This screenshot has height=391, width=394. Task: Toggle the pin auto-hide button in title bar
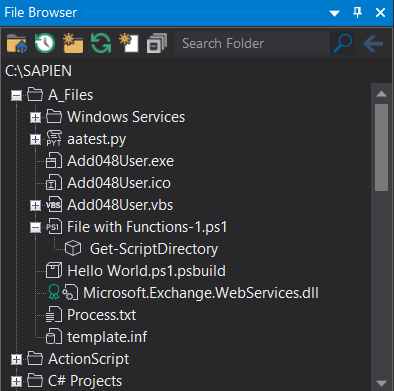357,13
